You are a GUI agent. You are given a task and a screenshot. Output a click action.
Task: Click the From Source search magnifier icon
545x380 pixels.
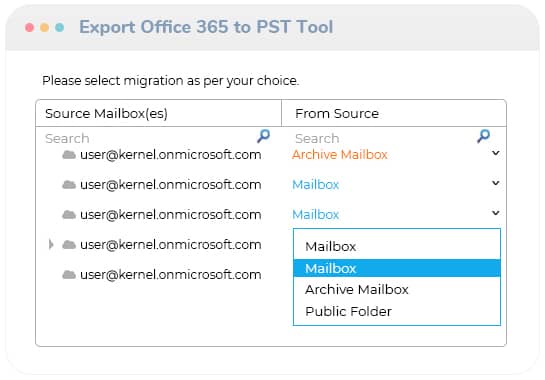click(x=483, y=136)
